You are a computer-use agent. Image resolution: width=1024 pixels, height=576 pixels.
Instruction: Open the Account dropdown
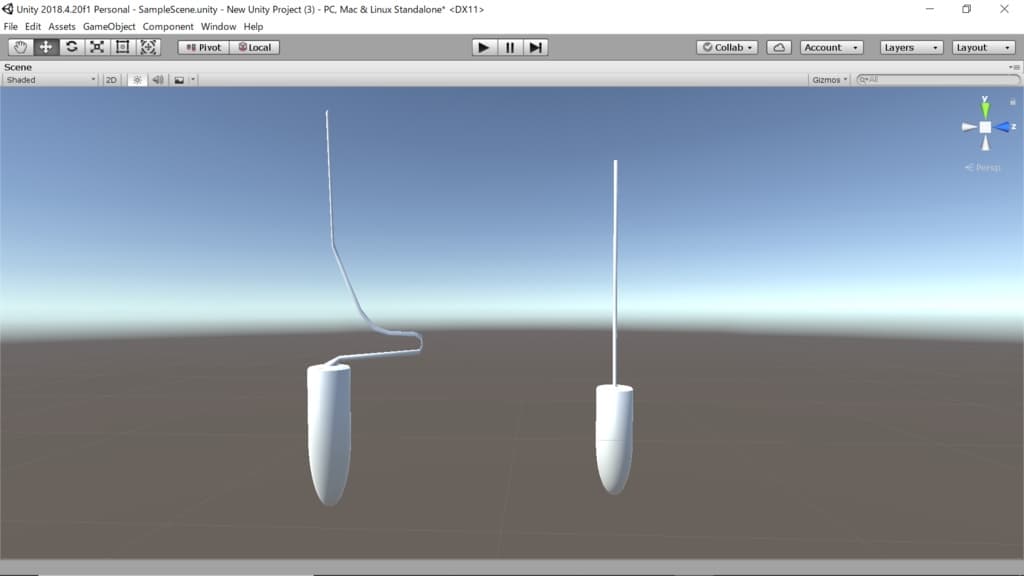[x=831, y=48]
